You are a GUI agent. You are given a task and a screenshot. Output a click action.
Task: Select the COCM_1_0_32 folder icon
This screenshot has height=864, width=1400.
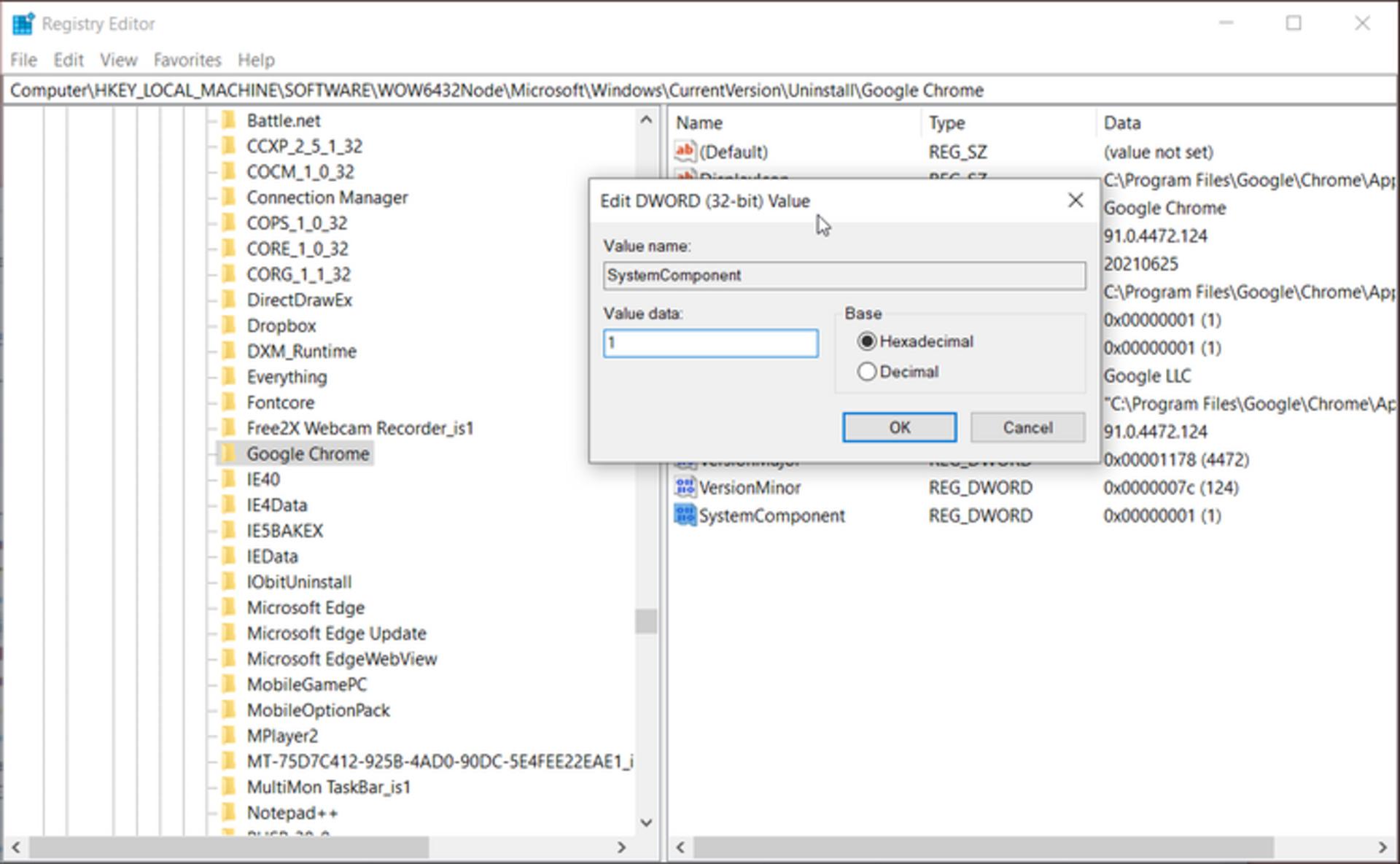(x=228, y=171)
